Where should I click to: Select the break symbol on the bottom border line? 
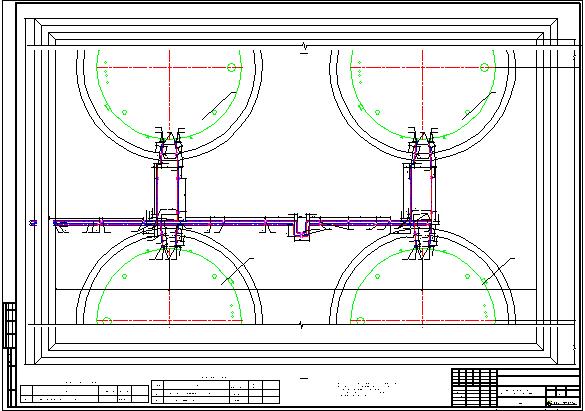click(x=302, y=325)
